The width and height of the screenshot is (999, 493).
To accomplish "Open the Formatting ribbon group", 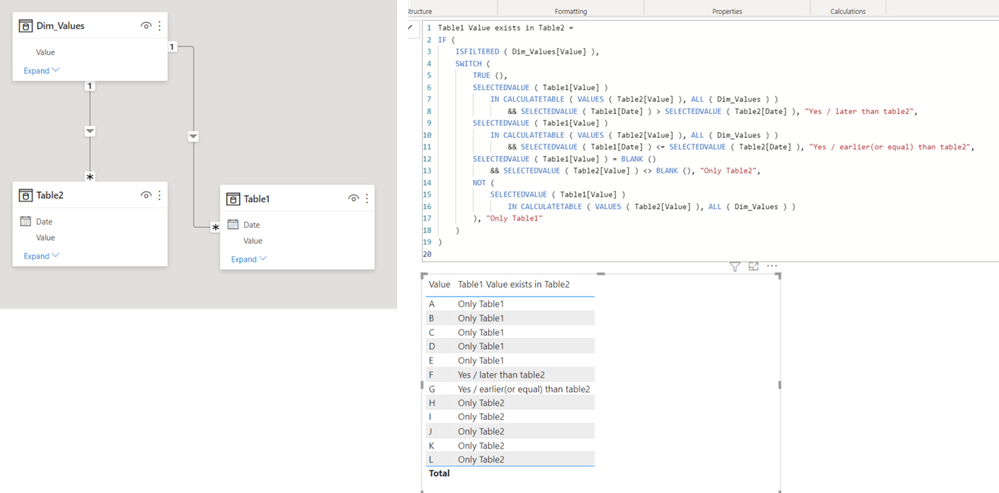I will point(571,11).
